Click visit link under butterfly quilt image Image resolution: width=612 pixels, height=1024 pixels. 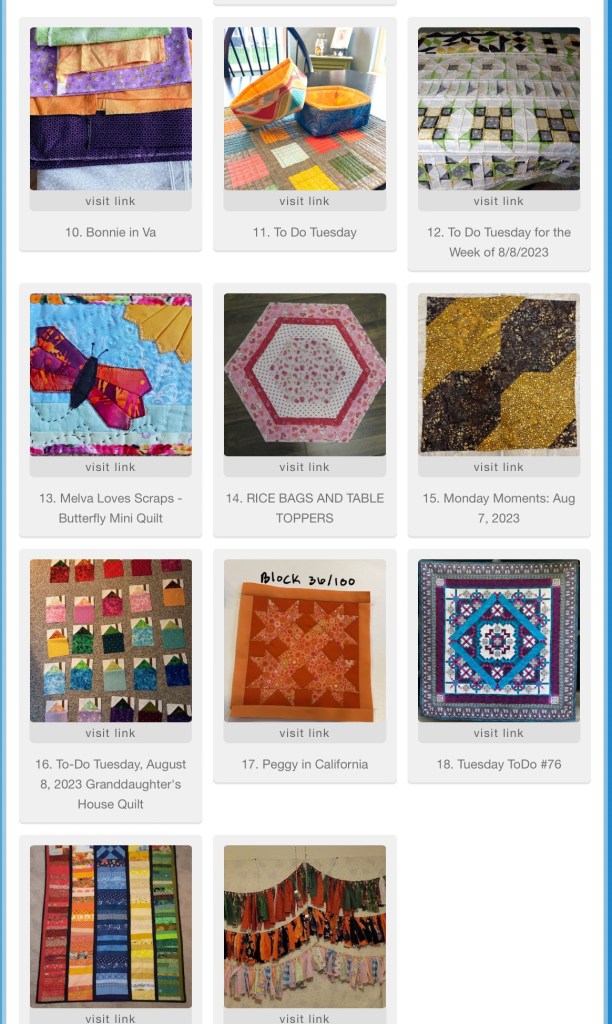click(x=110, y=467)
